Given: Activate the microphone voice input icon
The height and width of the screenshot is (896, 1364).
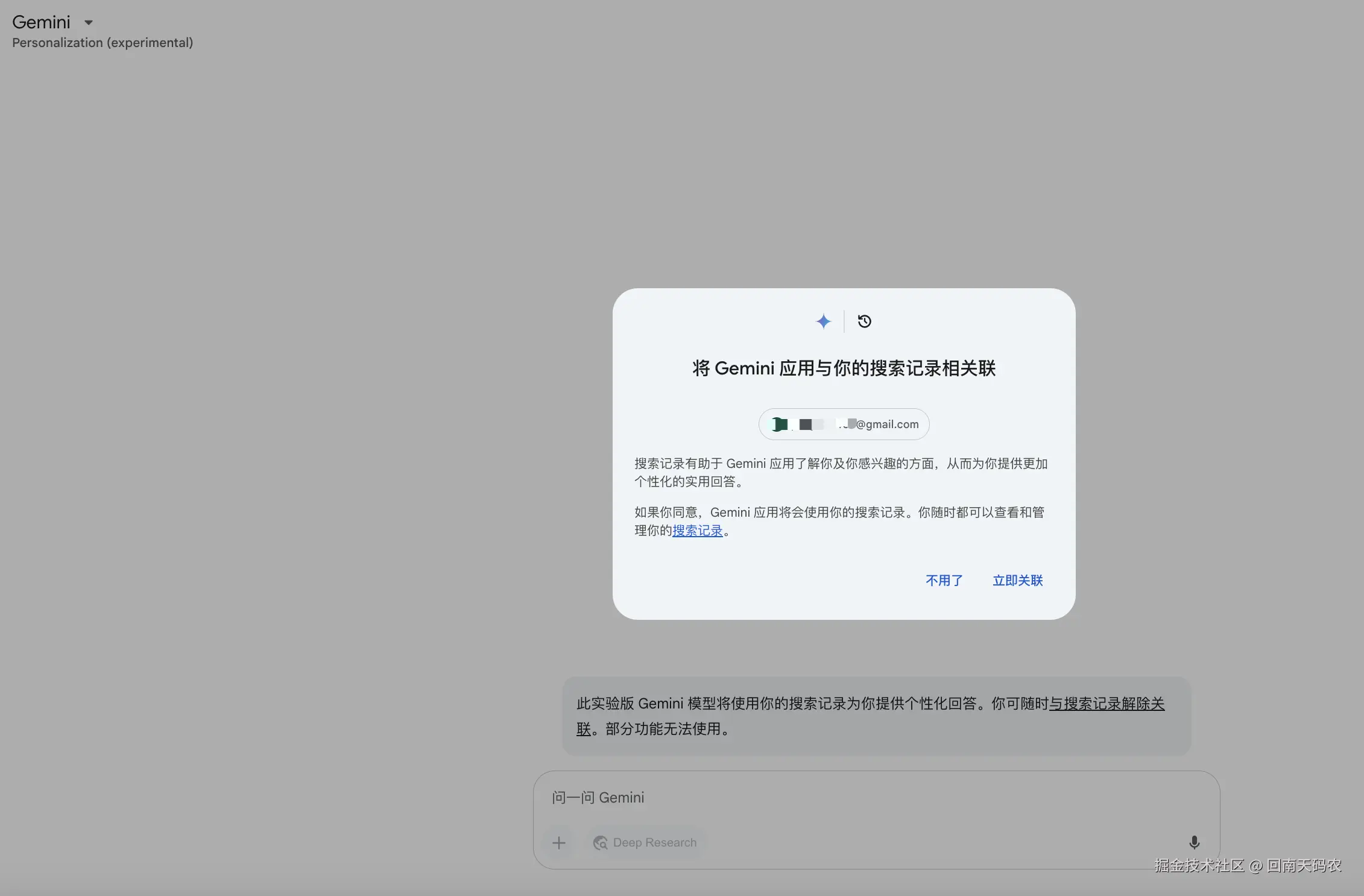Looking at the screenshot, I should point(1194,842).
